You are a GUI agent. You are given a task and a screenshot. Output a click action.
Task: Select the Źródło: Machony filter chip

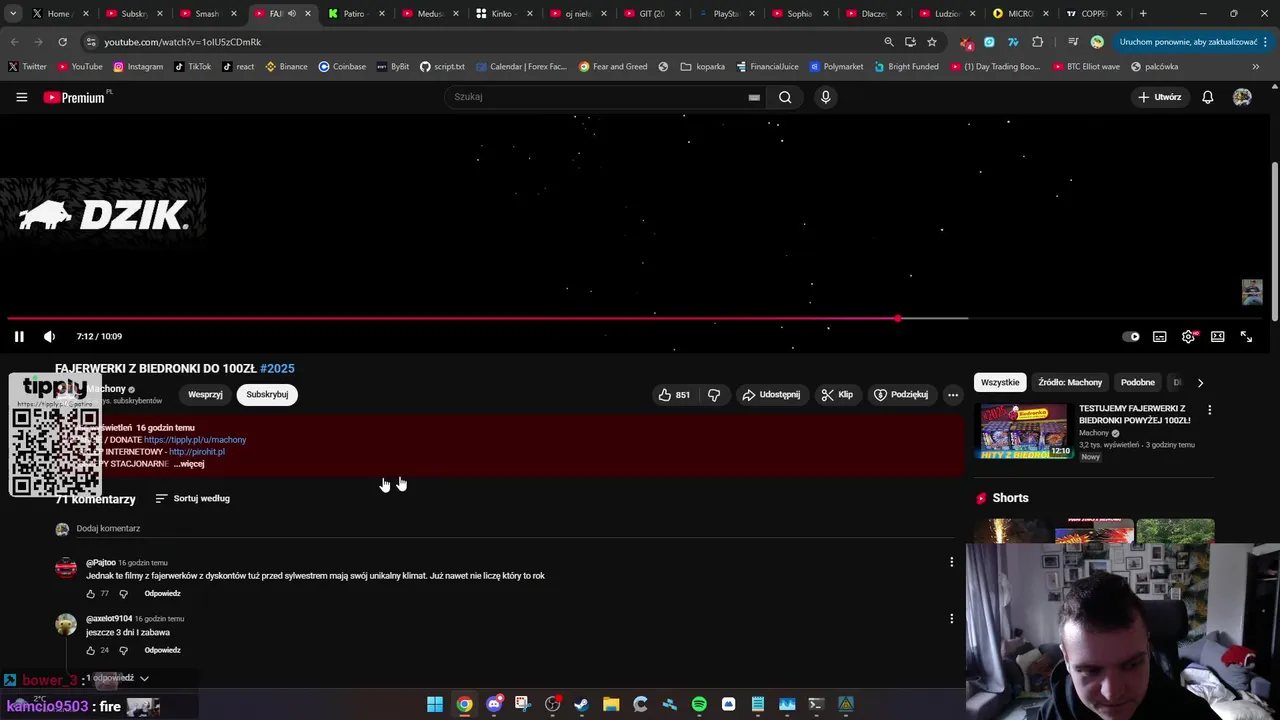coord(1070,382)
